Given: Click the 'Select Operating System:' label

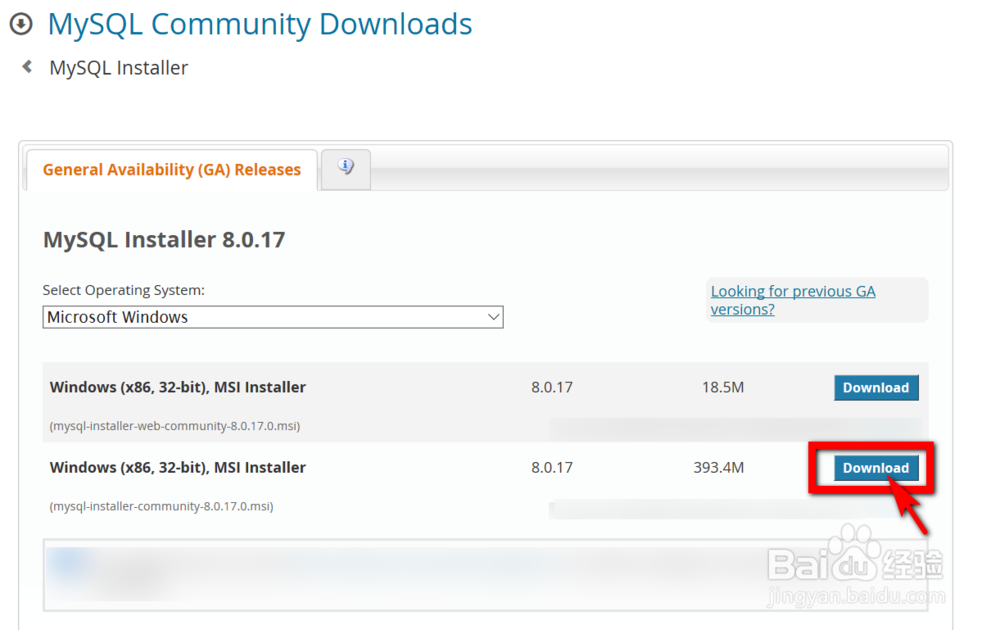Looking at the screenshot, I should [x=124, y=290].
